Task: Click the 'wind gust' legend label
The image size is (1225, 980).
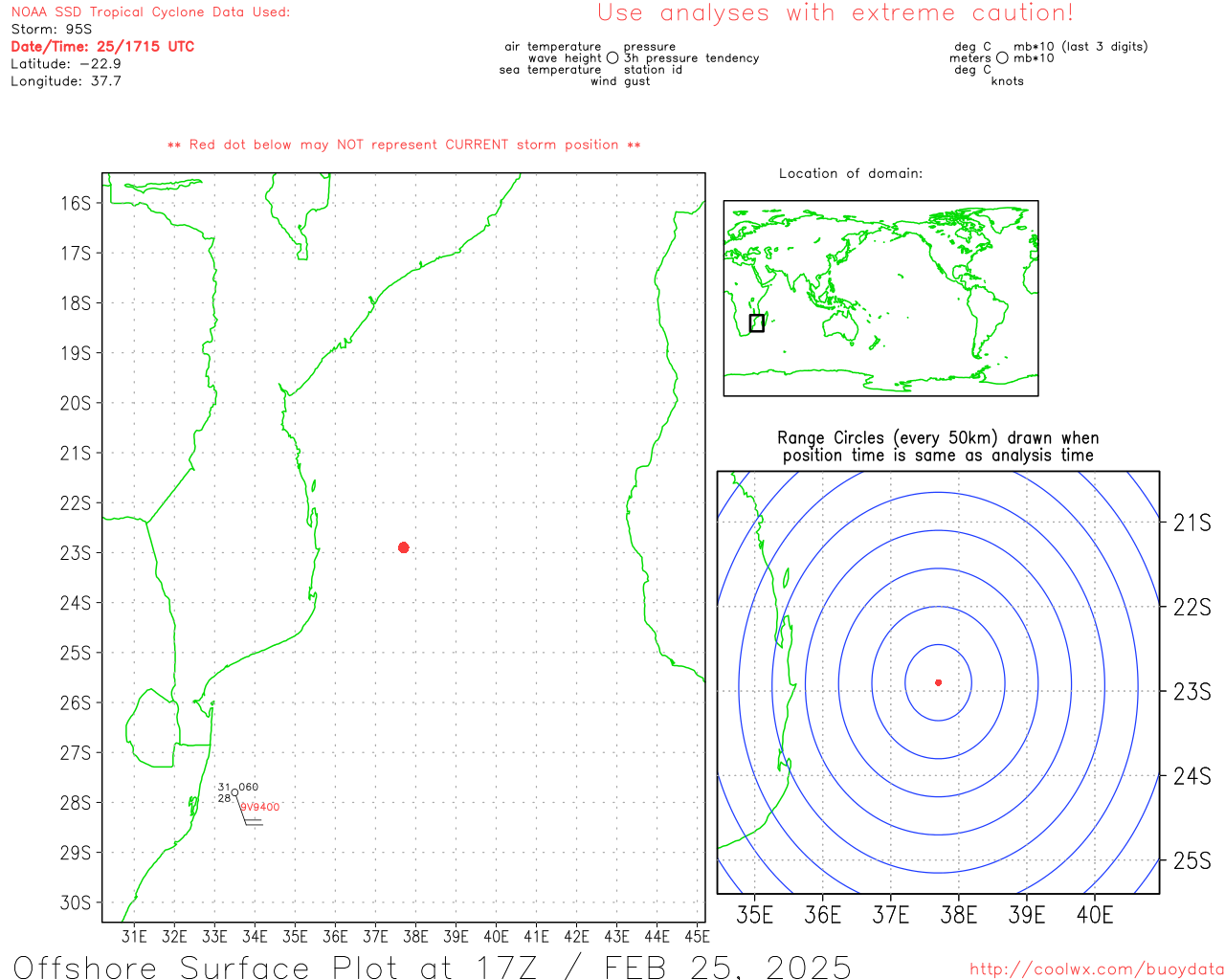Action: coord(620,80)
